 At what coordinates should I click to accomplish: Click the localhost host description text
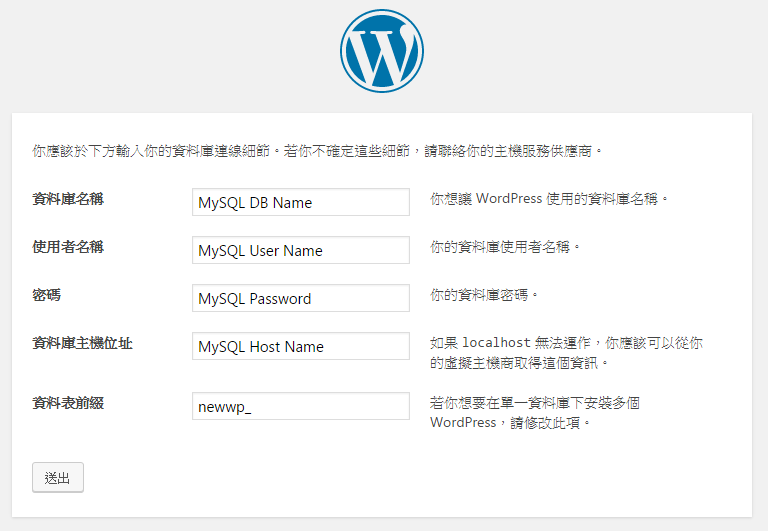(567, 353)
